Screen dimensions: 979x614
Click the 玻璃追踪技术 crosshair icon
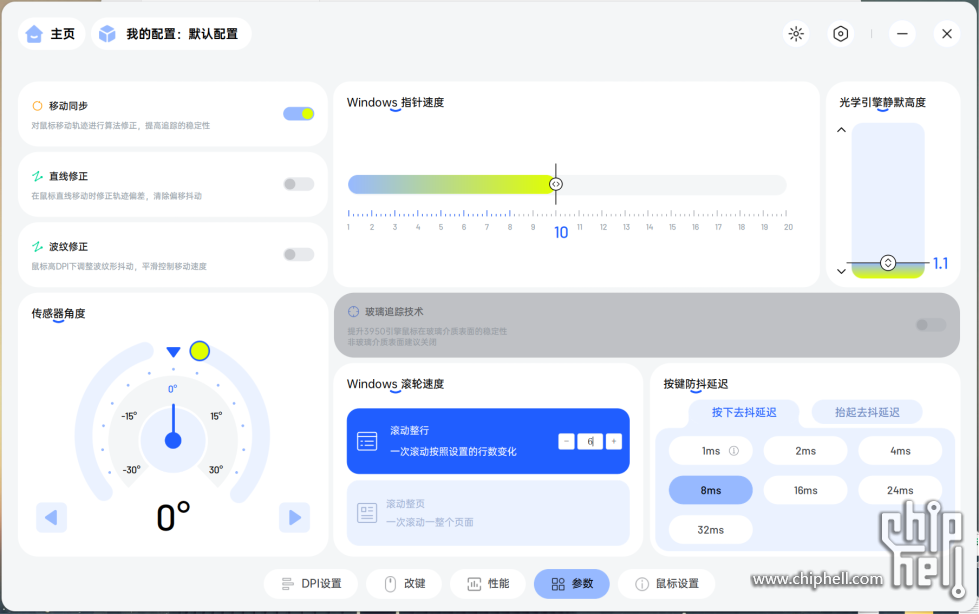pyautogui.click(x=353, y=311)
